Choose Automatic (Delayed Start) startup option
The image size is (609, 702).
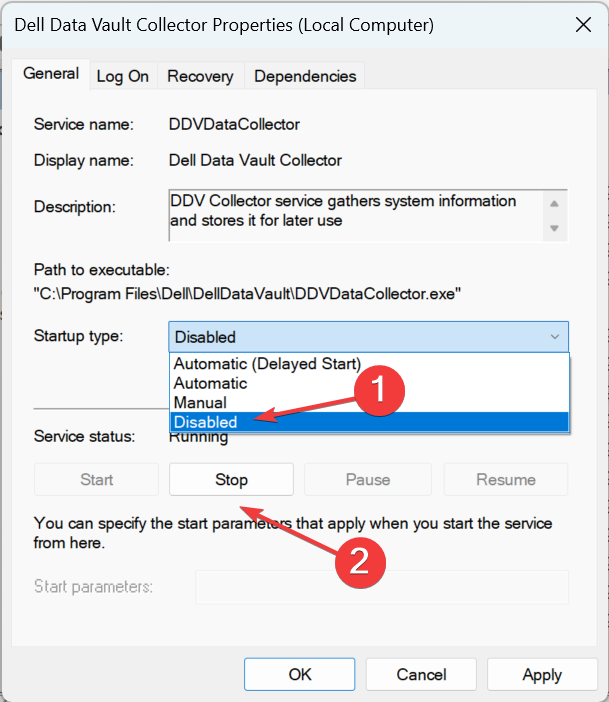[x=267, y=364]
